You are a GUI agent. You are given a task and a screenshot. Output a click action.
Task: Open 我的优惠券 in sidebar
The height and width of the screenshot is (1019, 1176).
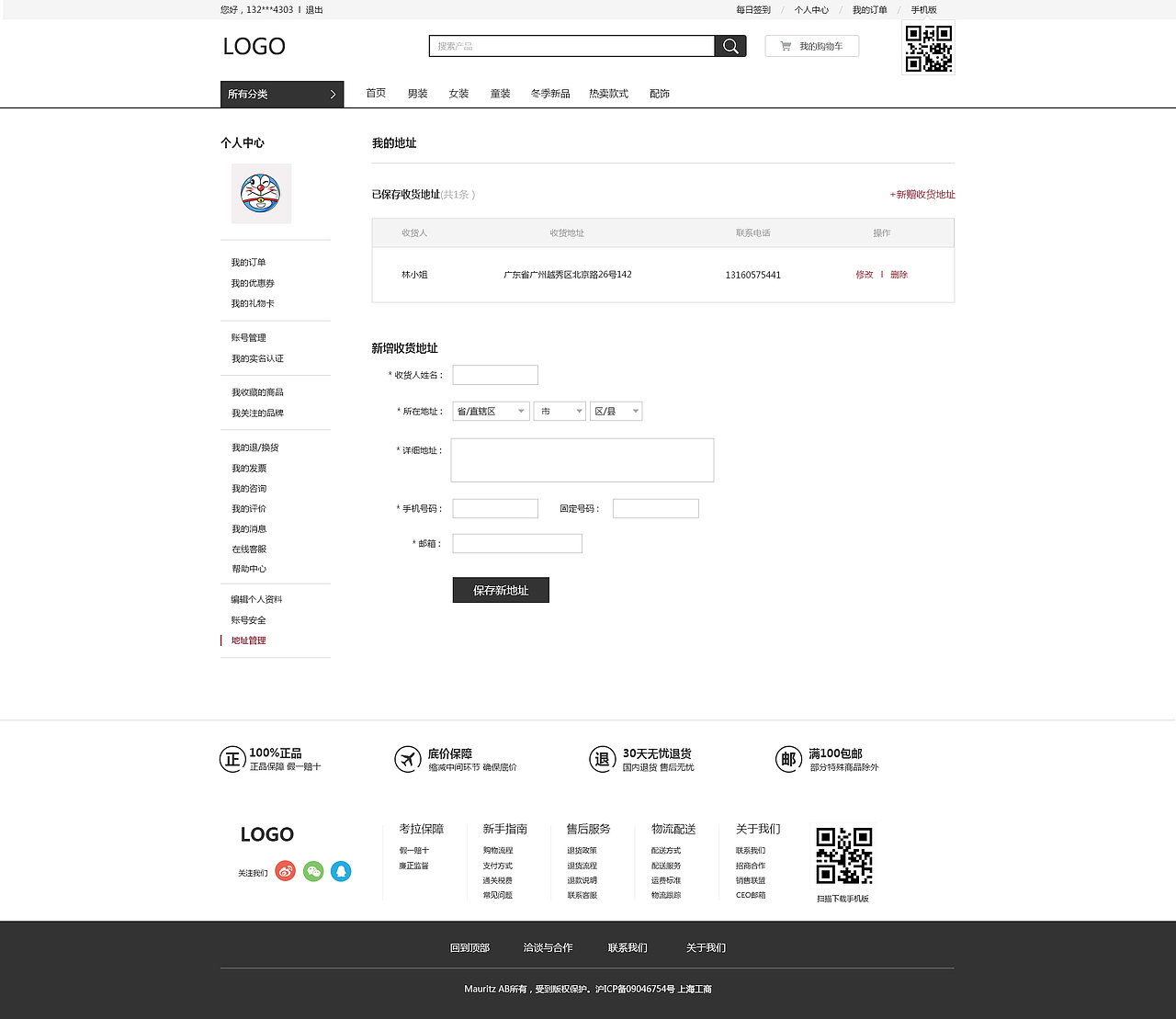click(x=253, y=284)
